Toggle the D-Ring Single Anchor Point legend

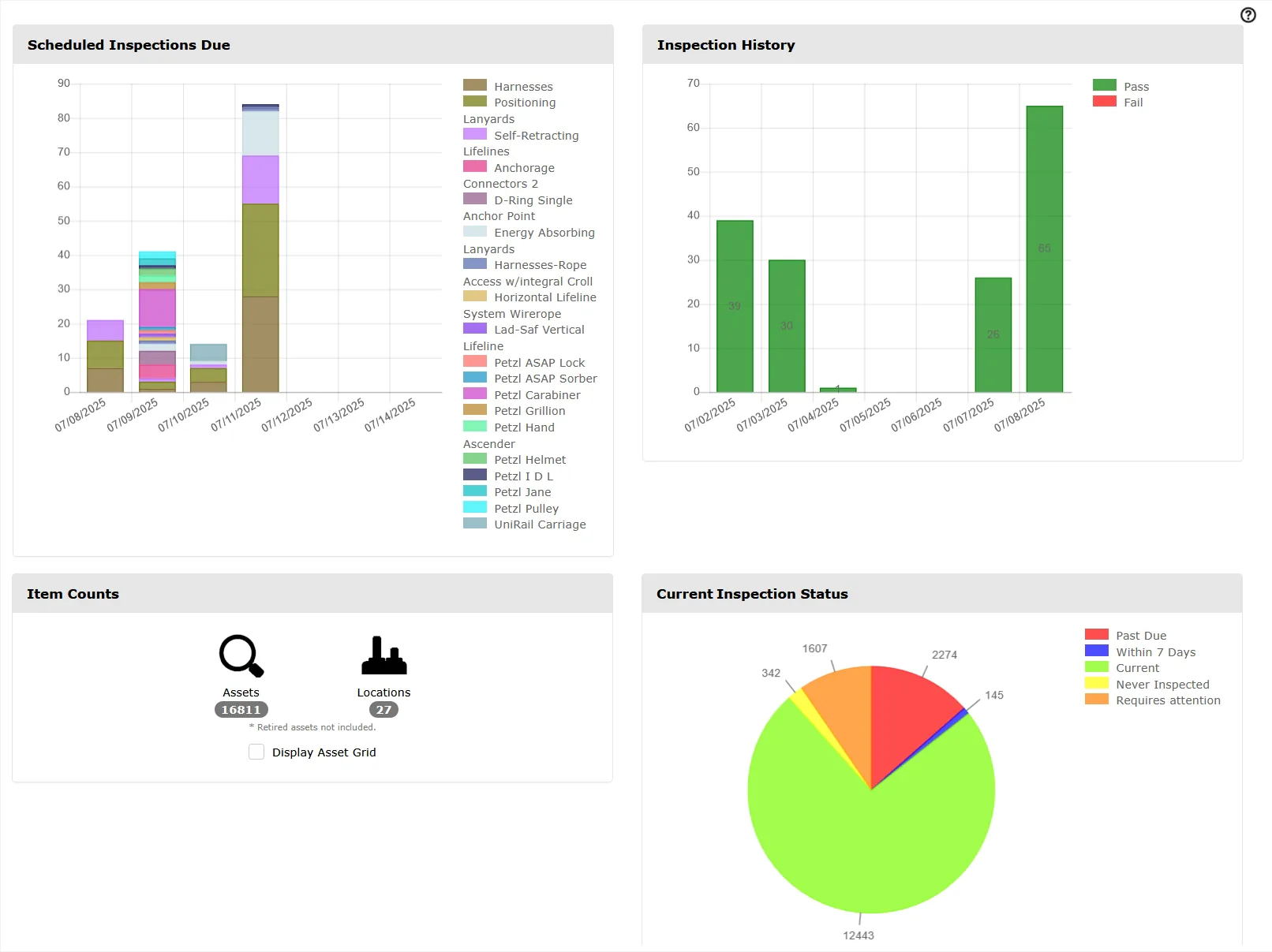click(x=518, y=207)
